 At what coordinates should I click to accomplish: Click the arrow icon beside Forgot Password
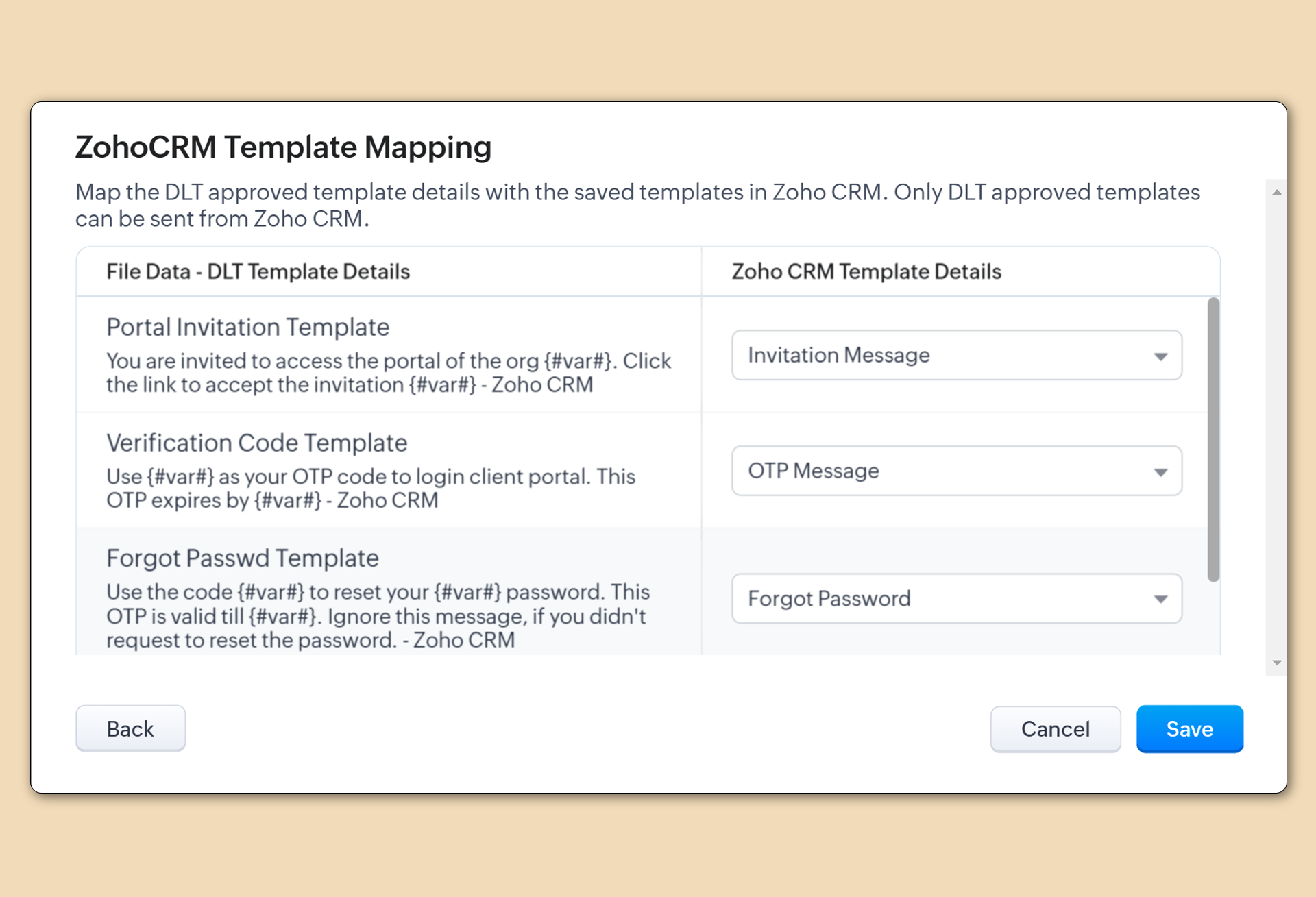coord(1160,600)
